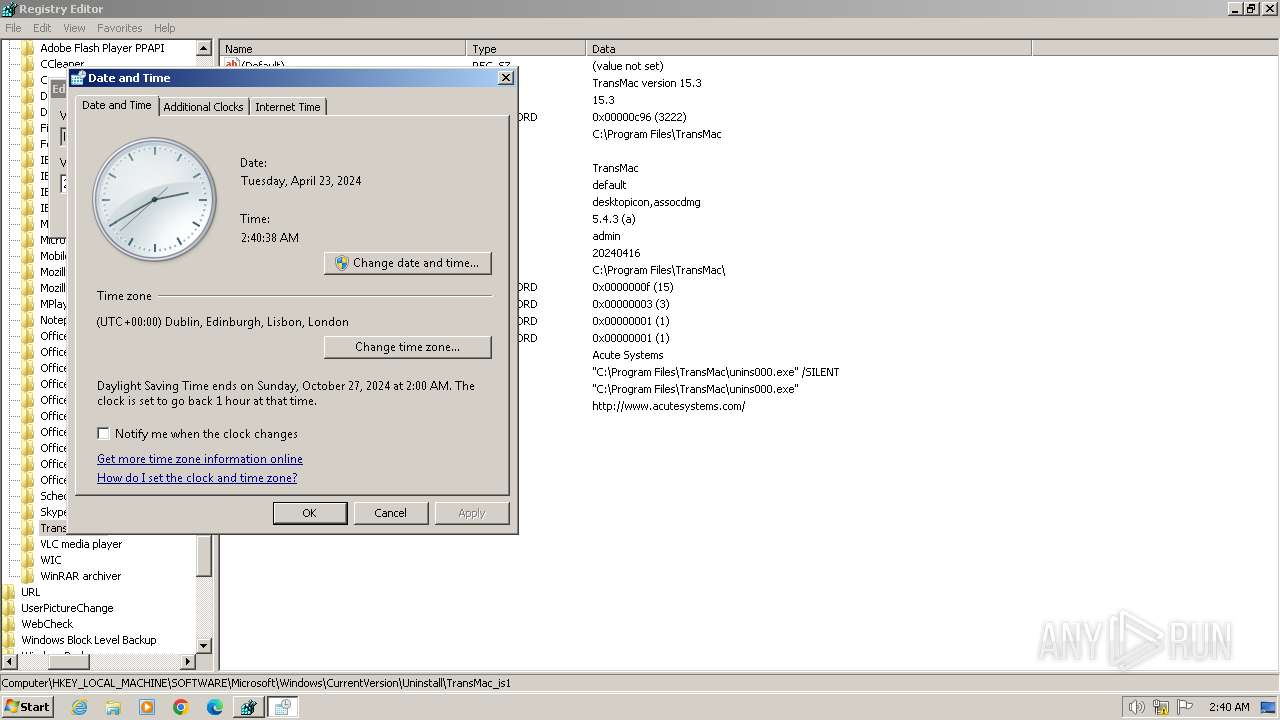Click the Show desktop button
Viewport: 1280px width, 720px height.
(x=1268, y=707)
